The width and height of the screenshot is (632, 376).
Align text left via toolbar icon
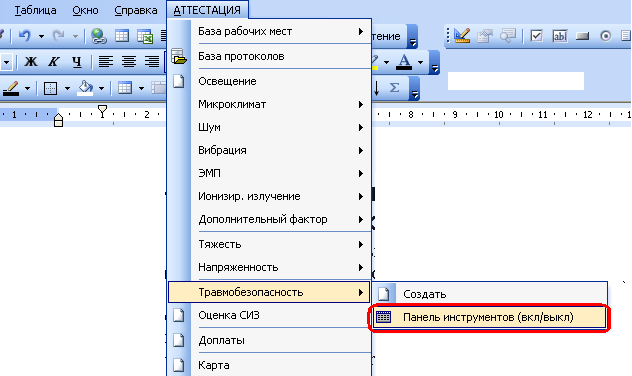pyautogui.click(x=106, y=62)
